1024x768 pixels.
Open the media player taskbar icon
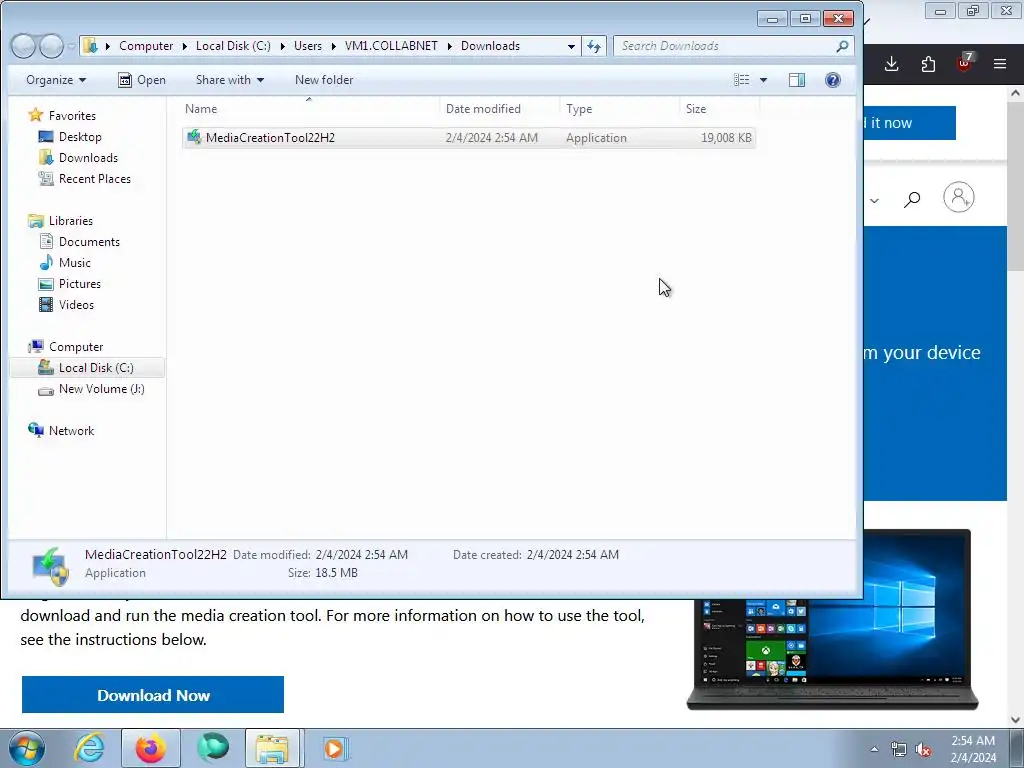336,748
